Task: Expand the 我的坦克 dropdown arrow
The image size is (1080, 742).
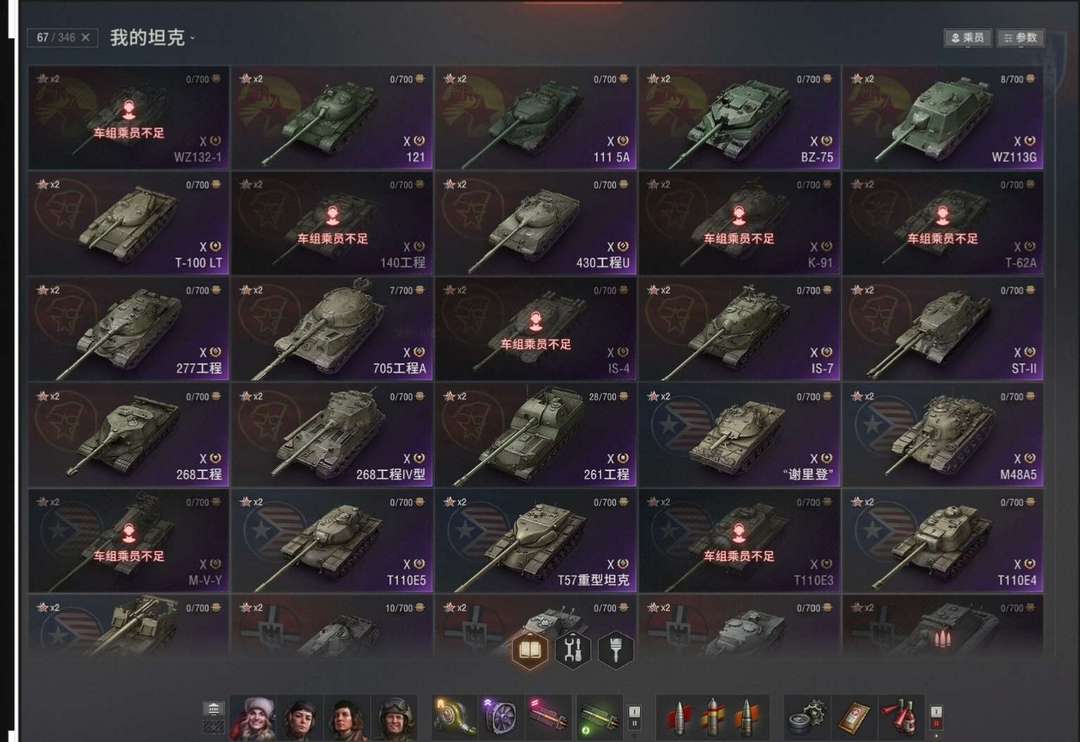Action: pyautogui.click(x=192, y=39)
